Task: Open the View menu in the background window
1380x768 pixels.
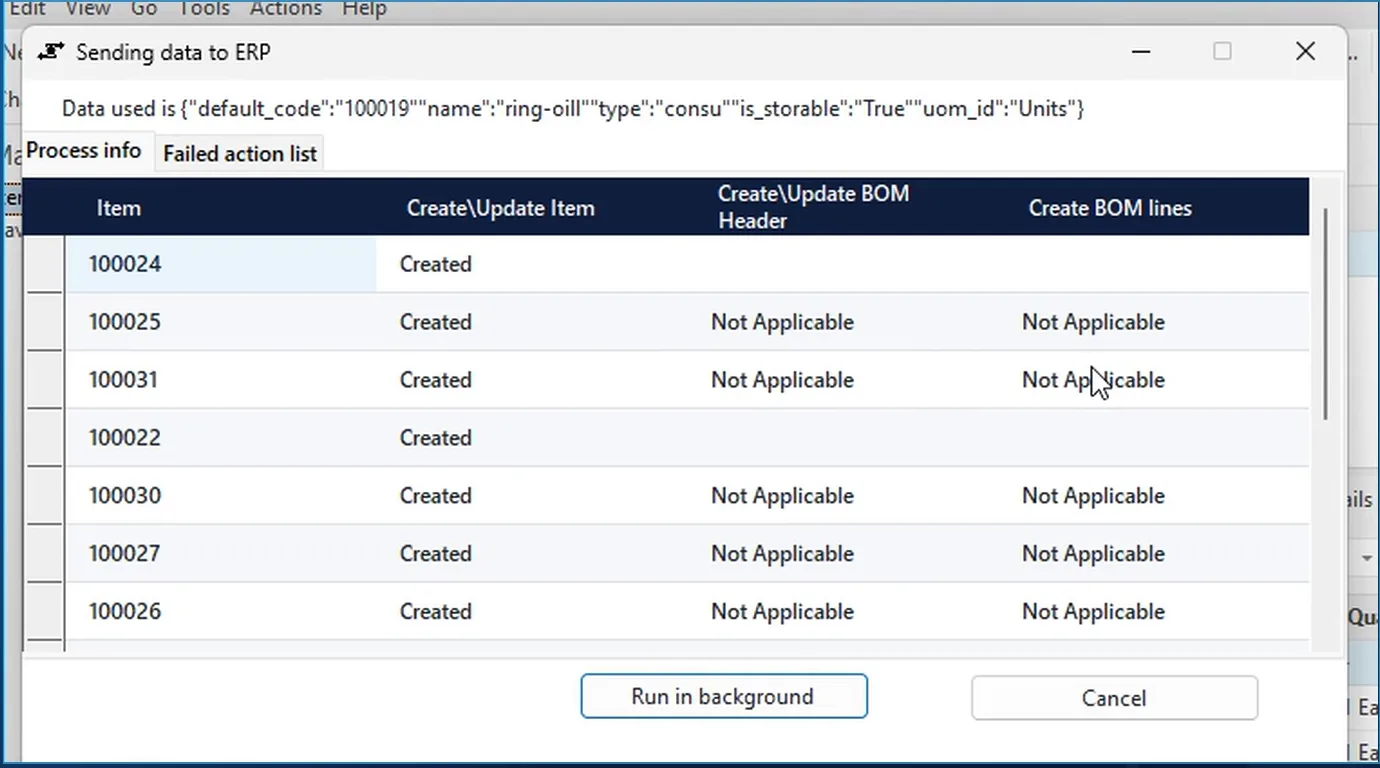Action: pyautogui.click(x=88, y=8)
